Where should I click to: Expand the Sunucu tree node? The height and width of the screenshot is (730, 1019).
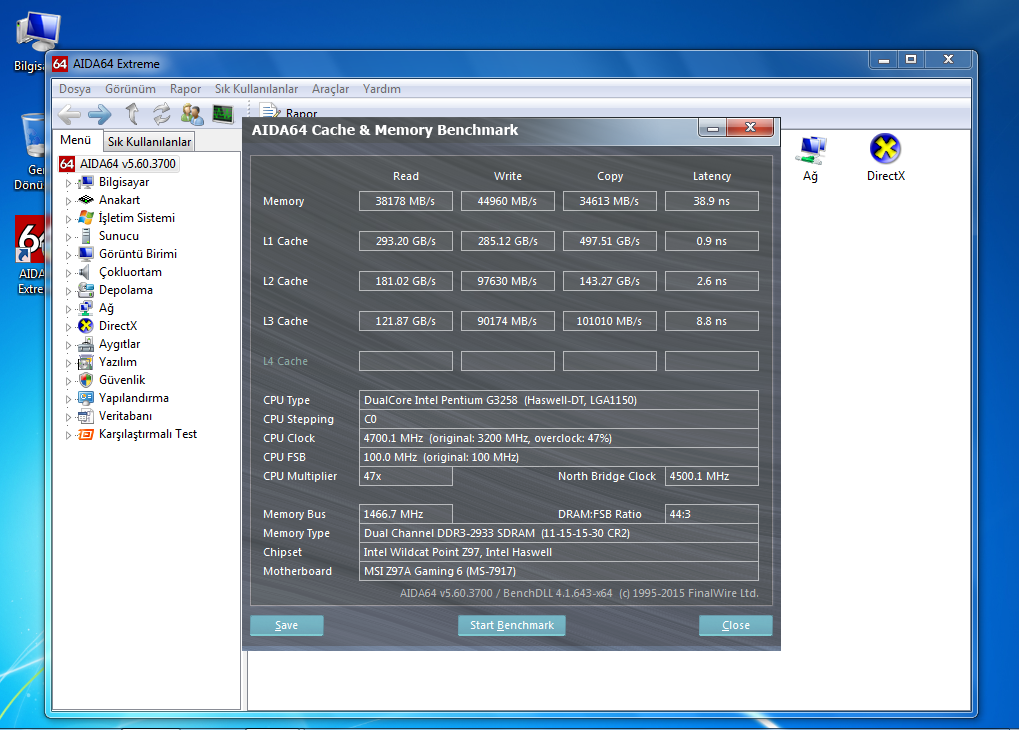(68, 237)
